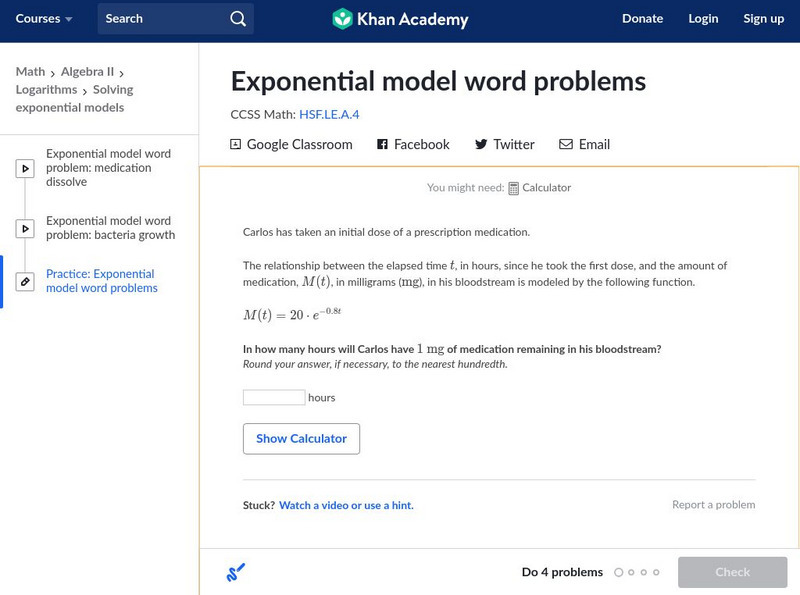Open the HSF.LE.A.4 standard link
The width and height of the screenshot is (800, 595).
[x=329, y=115]
